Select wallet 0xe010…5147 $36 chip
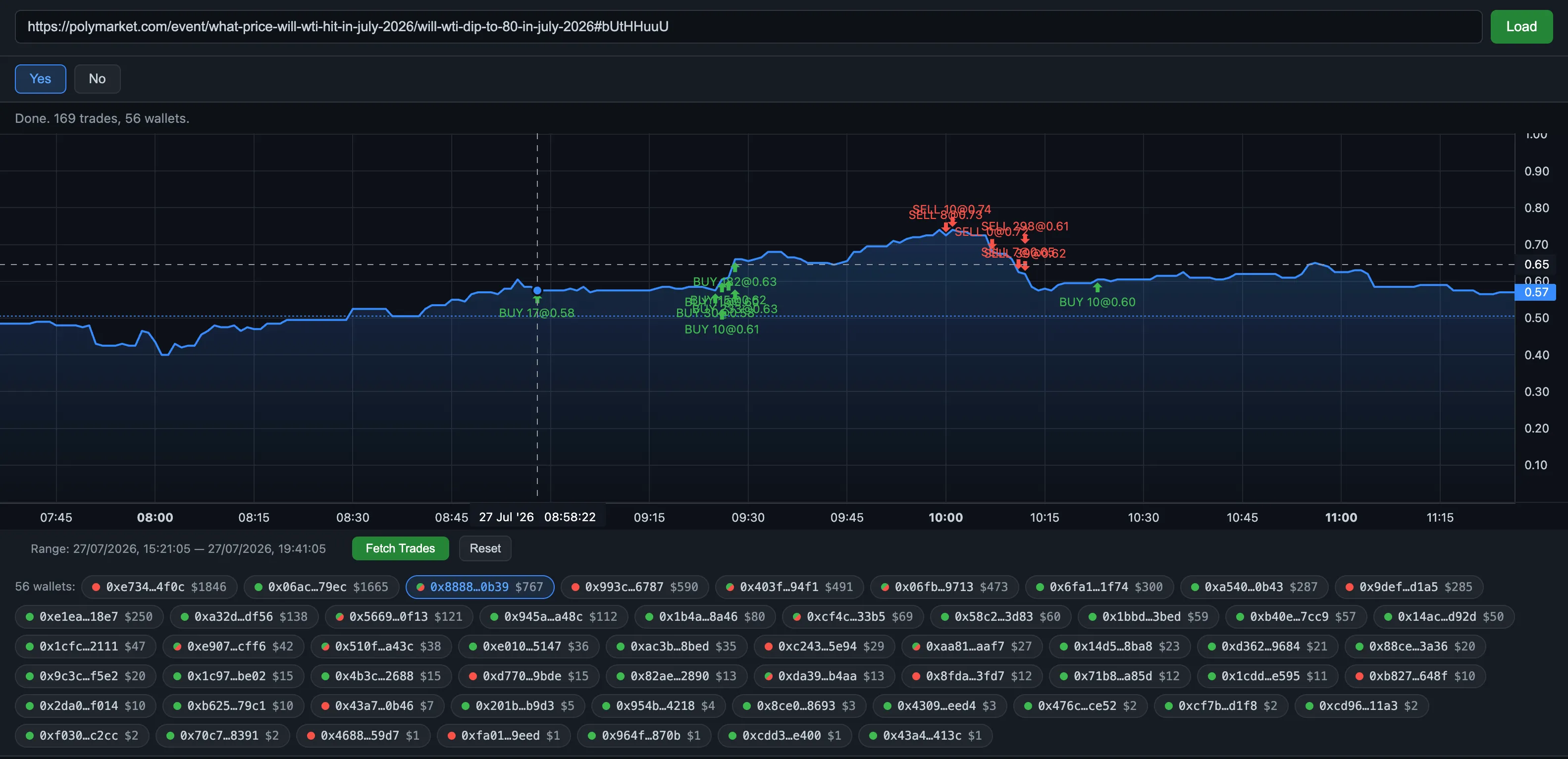The width and height of the screenshot is (1568, 759). pyautogui.click(x=528, y=647)
